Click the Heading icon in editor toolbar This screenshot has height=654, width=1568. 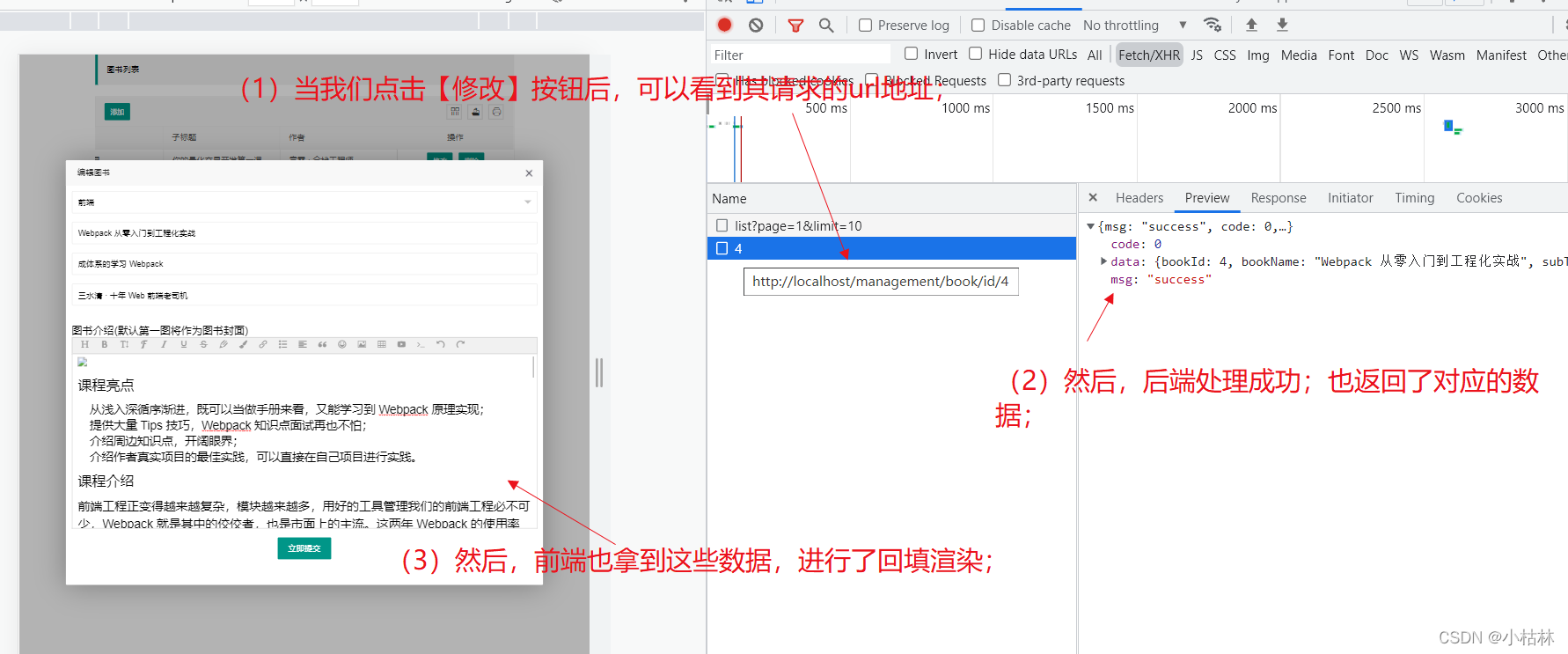[84, 344]
